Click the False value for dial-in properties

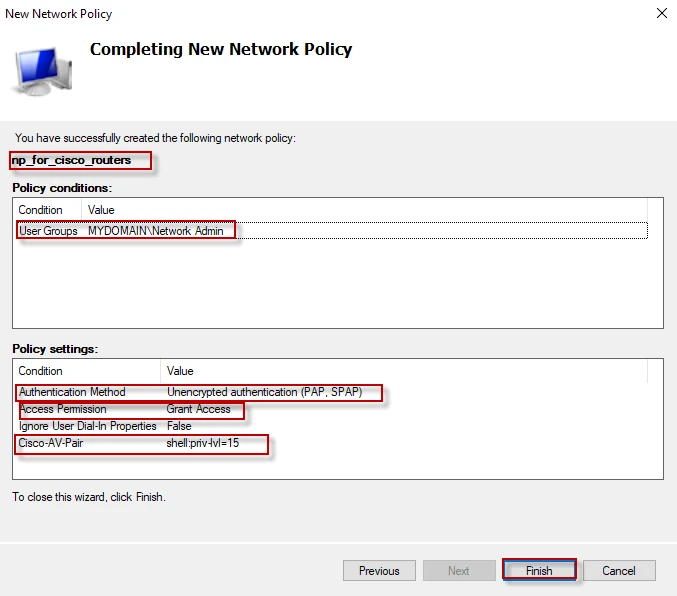pyautogui.click(x=179, y=426)
